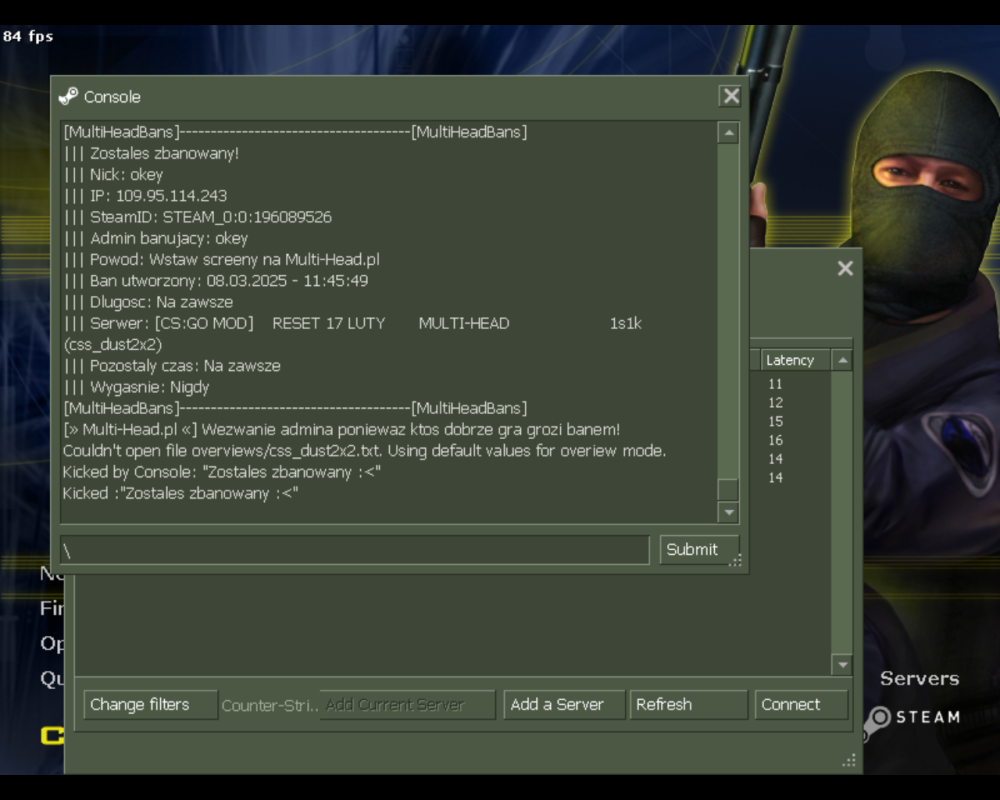Click the server list scroll-up arrow near Latency
This screenshot has width=1000, height=800.
coord(841,360)
